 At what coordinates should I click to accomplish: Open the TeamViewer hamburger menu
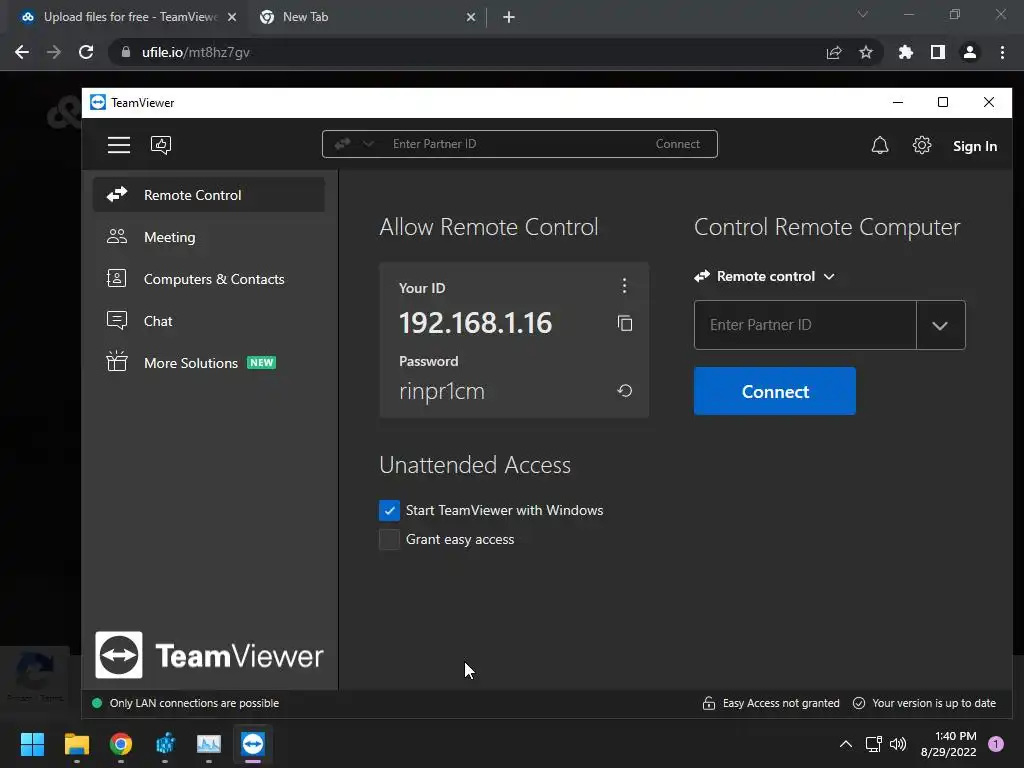pyautogui.click(x=119, y=144)
